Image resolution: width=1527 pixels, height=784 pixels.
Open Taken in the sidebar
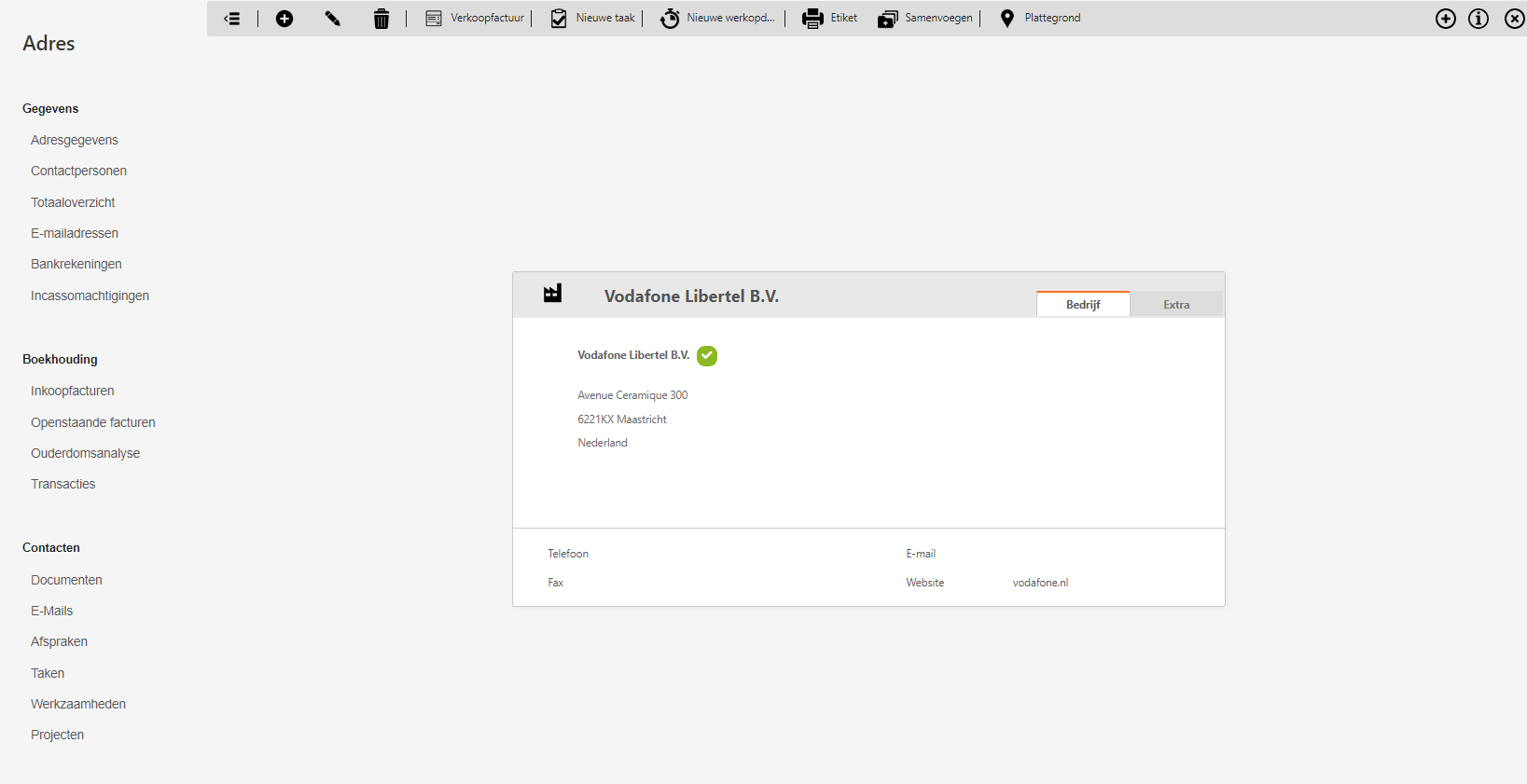click(x=48, y=673)
